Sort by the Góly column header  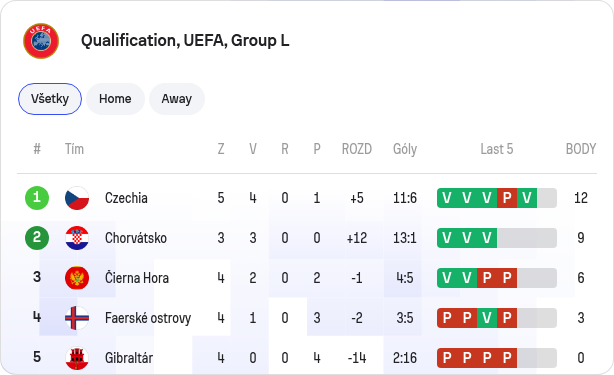[x=405, y=149]
